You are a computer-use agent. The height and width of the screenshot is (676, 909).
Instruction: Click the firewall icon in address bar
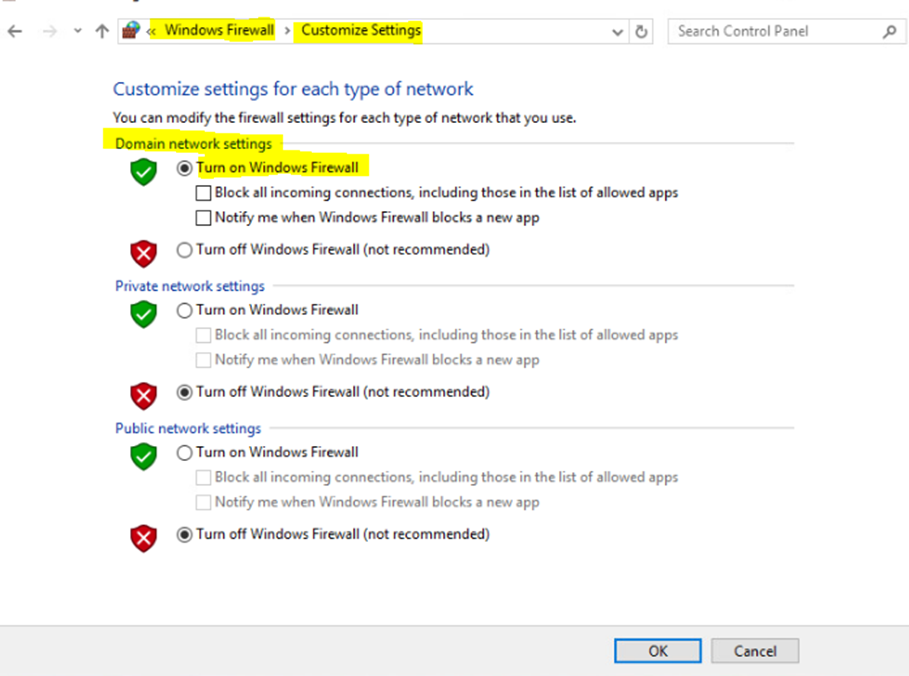pos(131,30)
